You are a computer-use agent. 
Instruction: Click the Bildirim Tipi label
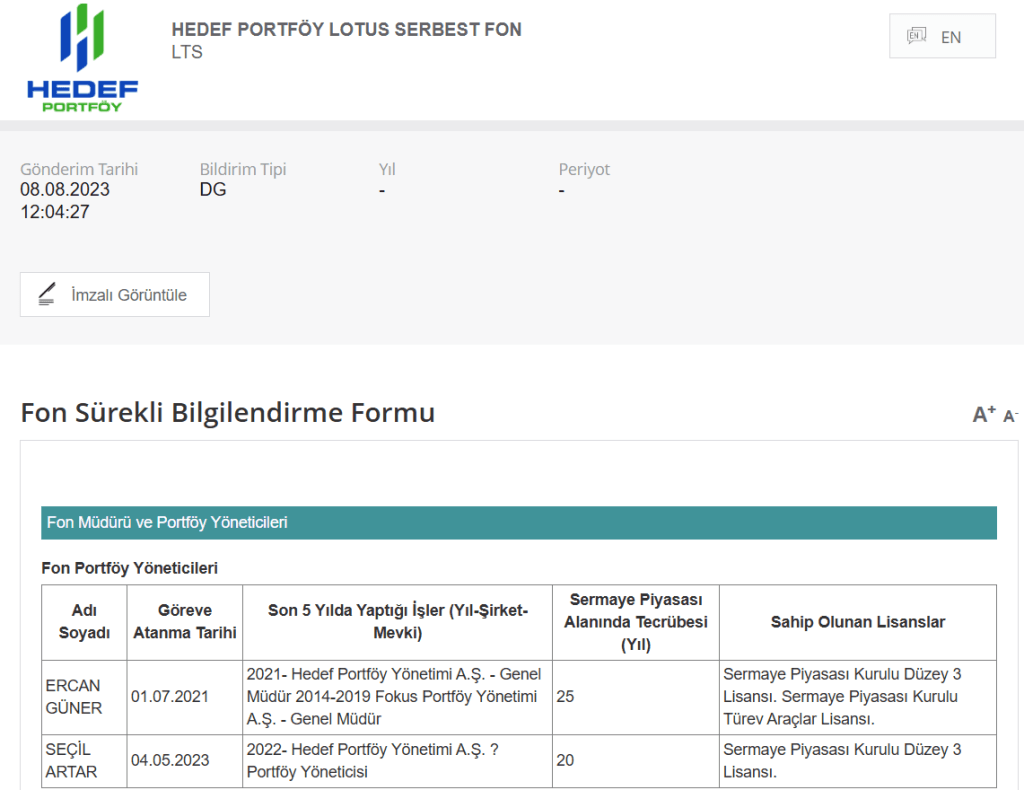(243, 169)
